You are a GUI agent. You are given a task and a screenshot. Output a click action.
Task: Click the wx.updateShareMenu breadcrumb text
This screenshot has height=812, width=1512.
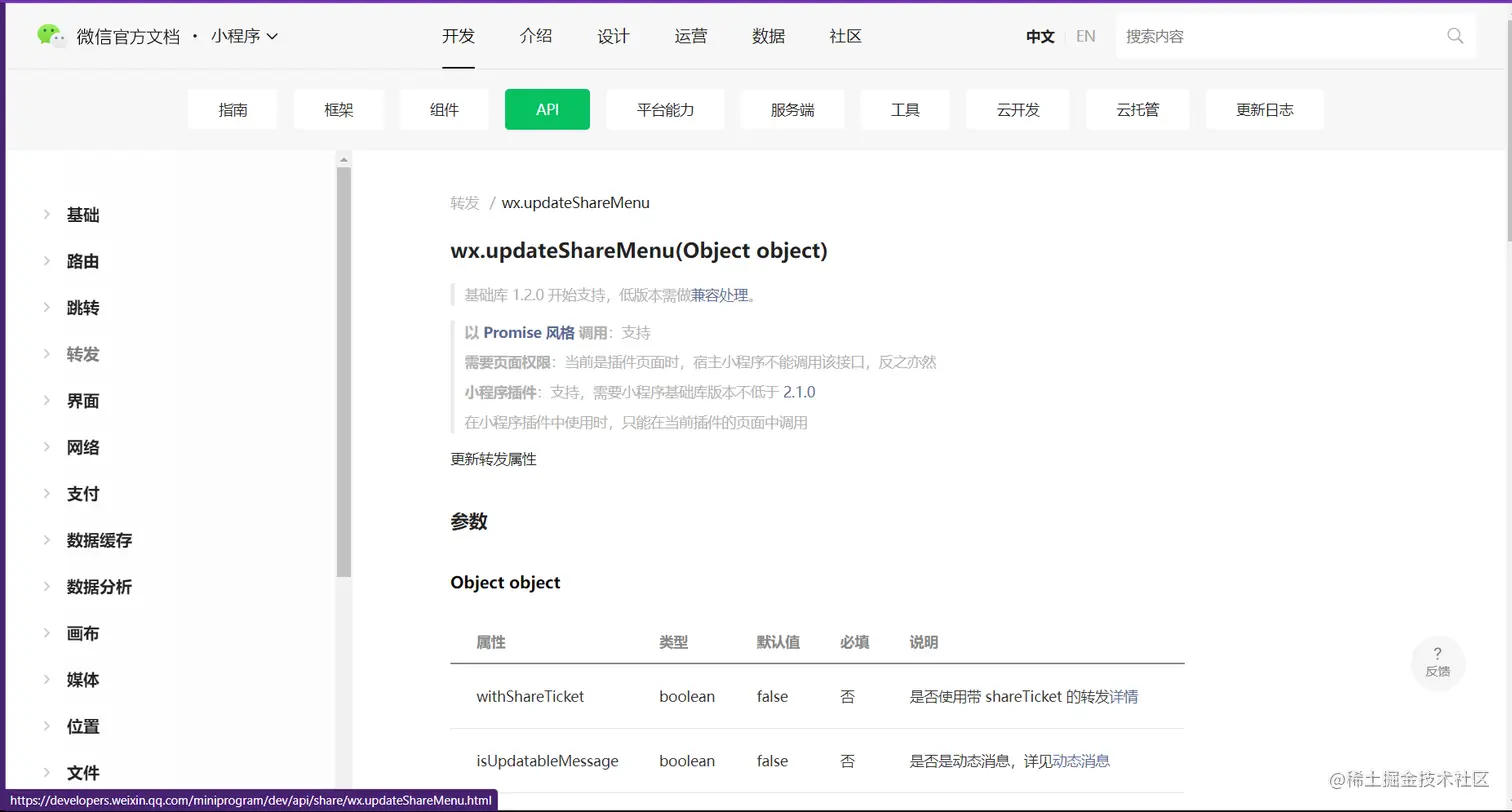point(576,202)
